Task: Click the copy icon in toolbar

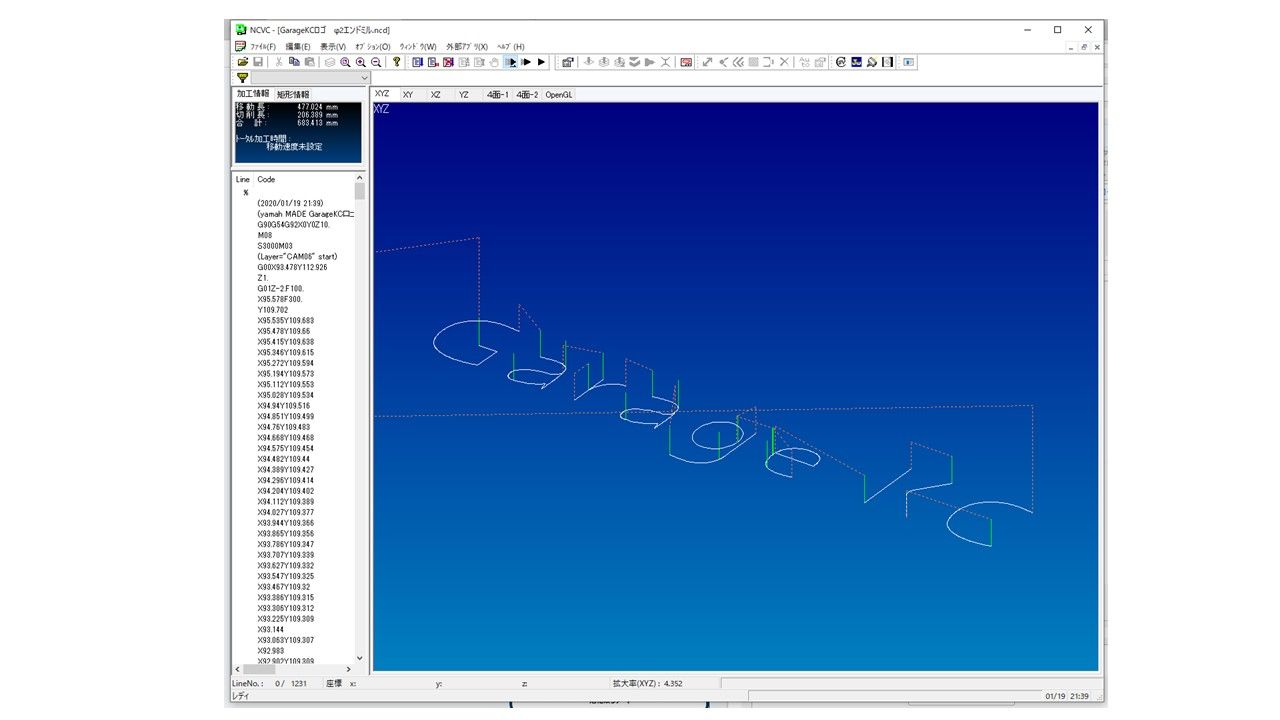Action: coord(294,62)
